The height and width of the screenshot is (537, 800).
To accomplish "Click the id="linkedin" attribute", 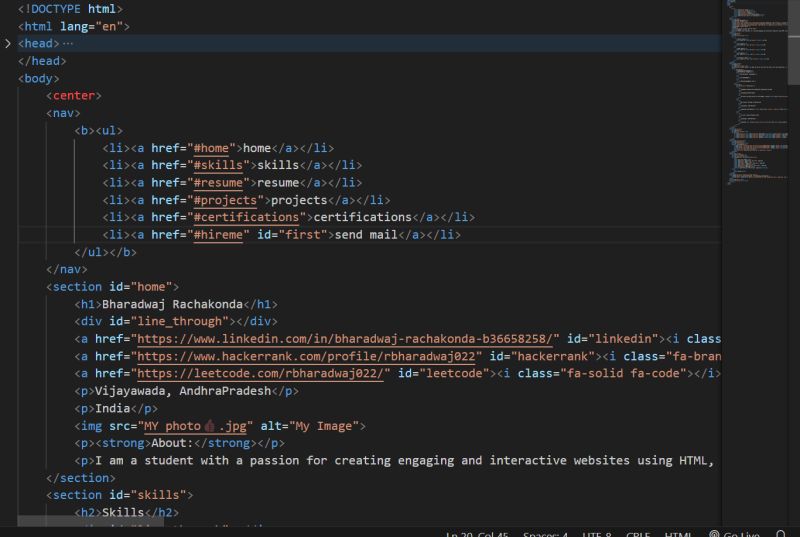I will [613, 339].
